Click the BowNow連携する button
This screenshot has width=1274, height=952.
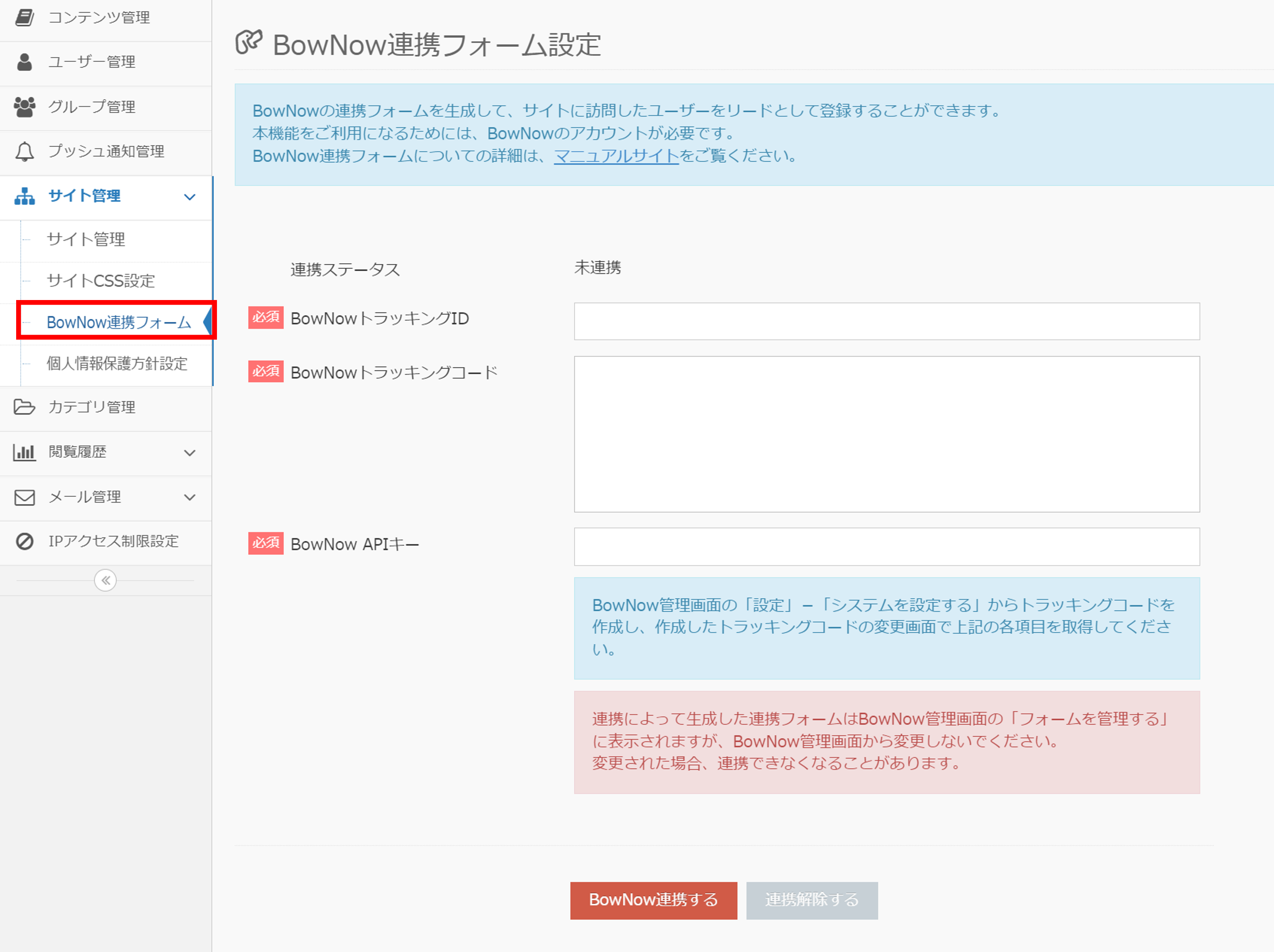[653, 900]
